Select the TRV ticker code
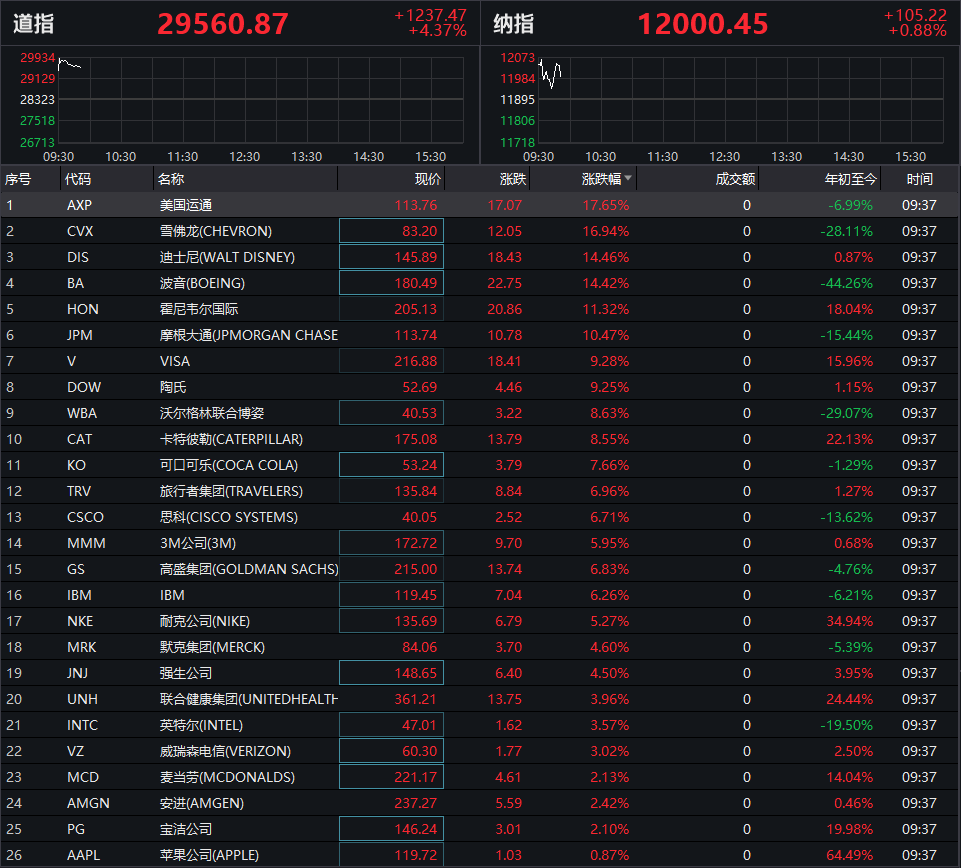Screen dimensions: 961x868 79,491
